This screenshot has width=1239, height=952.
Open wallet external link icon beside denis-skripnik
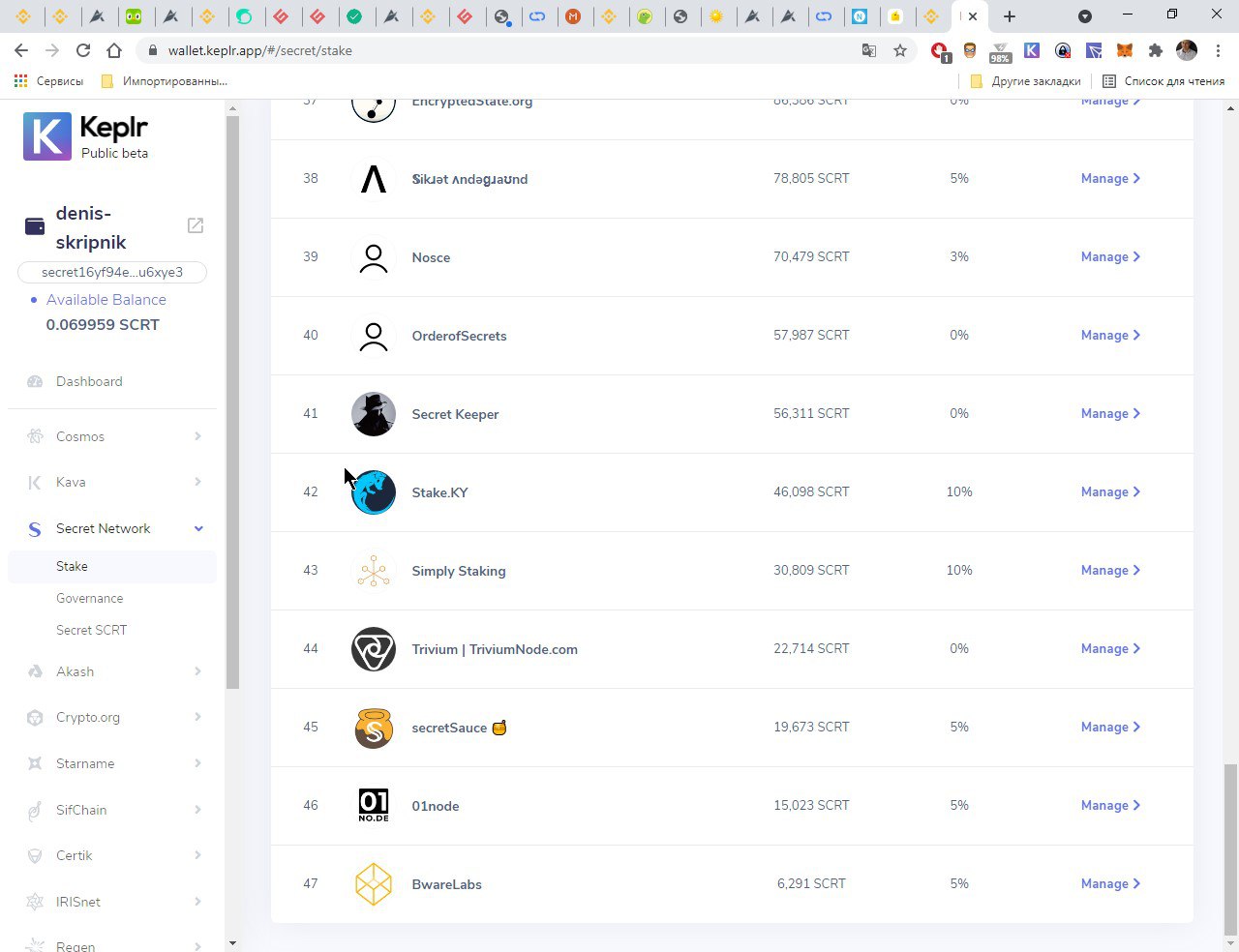point(196,225)
